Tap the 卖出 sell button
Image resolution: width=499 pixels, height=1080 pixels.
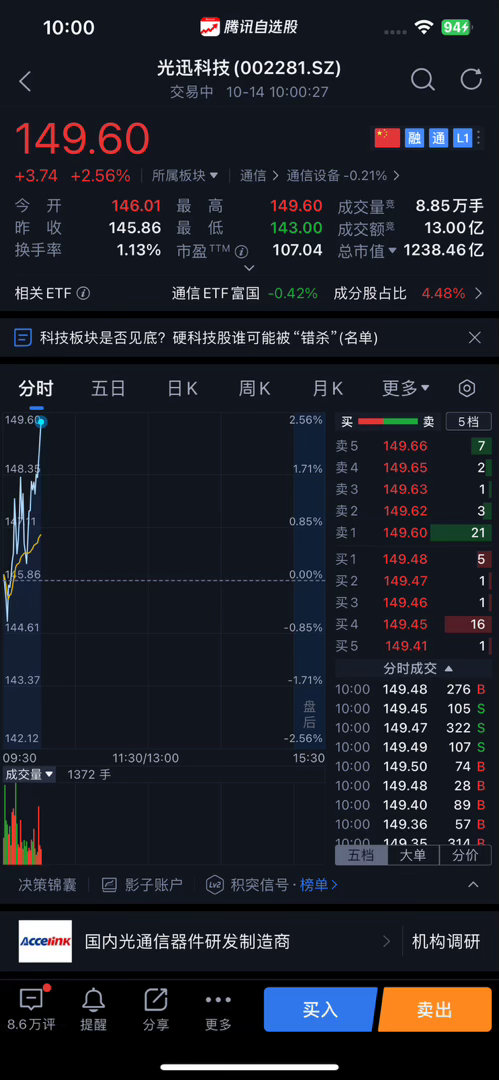point(435,1009)
